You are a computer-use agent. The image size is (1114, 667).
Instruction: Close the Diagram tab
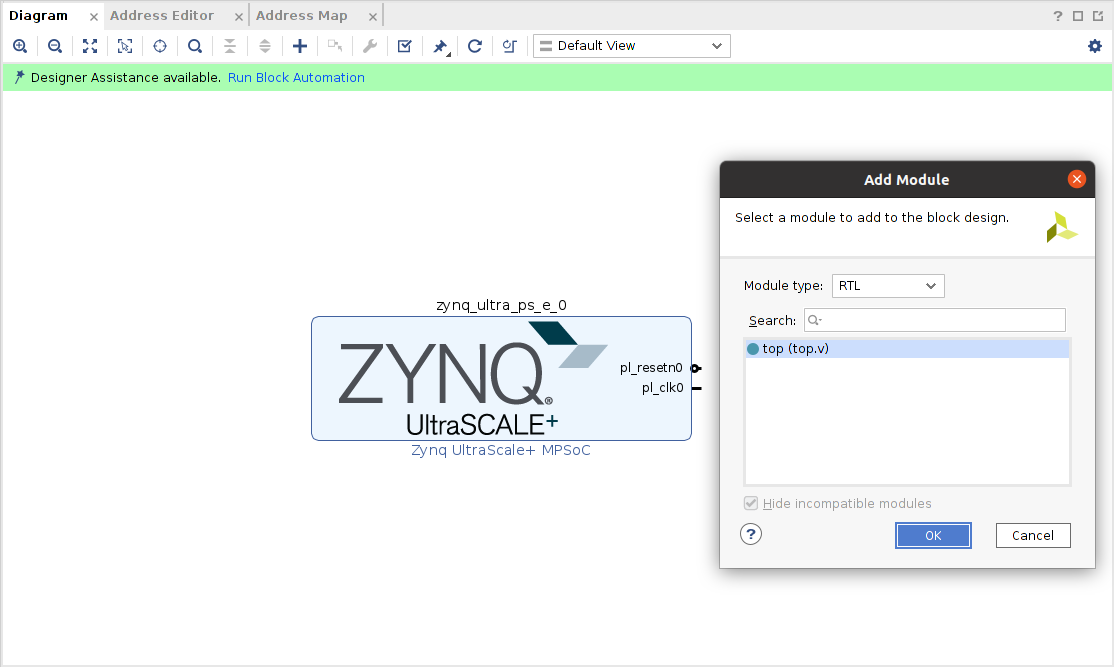click(x=93, y=16)
